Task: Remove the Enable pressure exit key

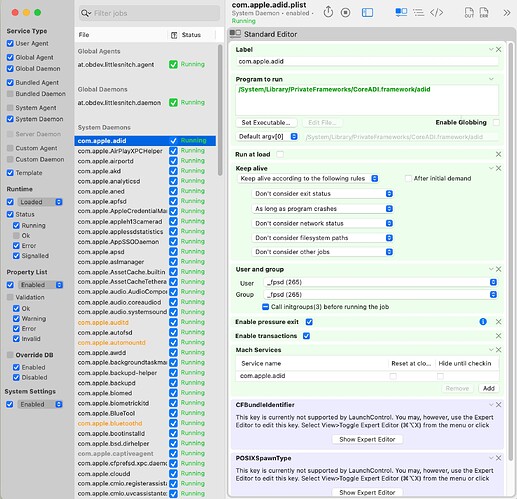Action: click(x=498, y=322)
